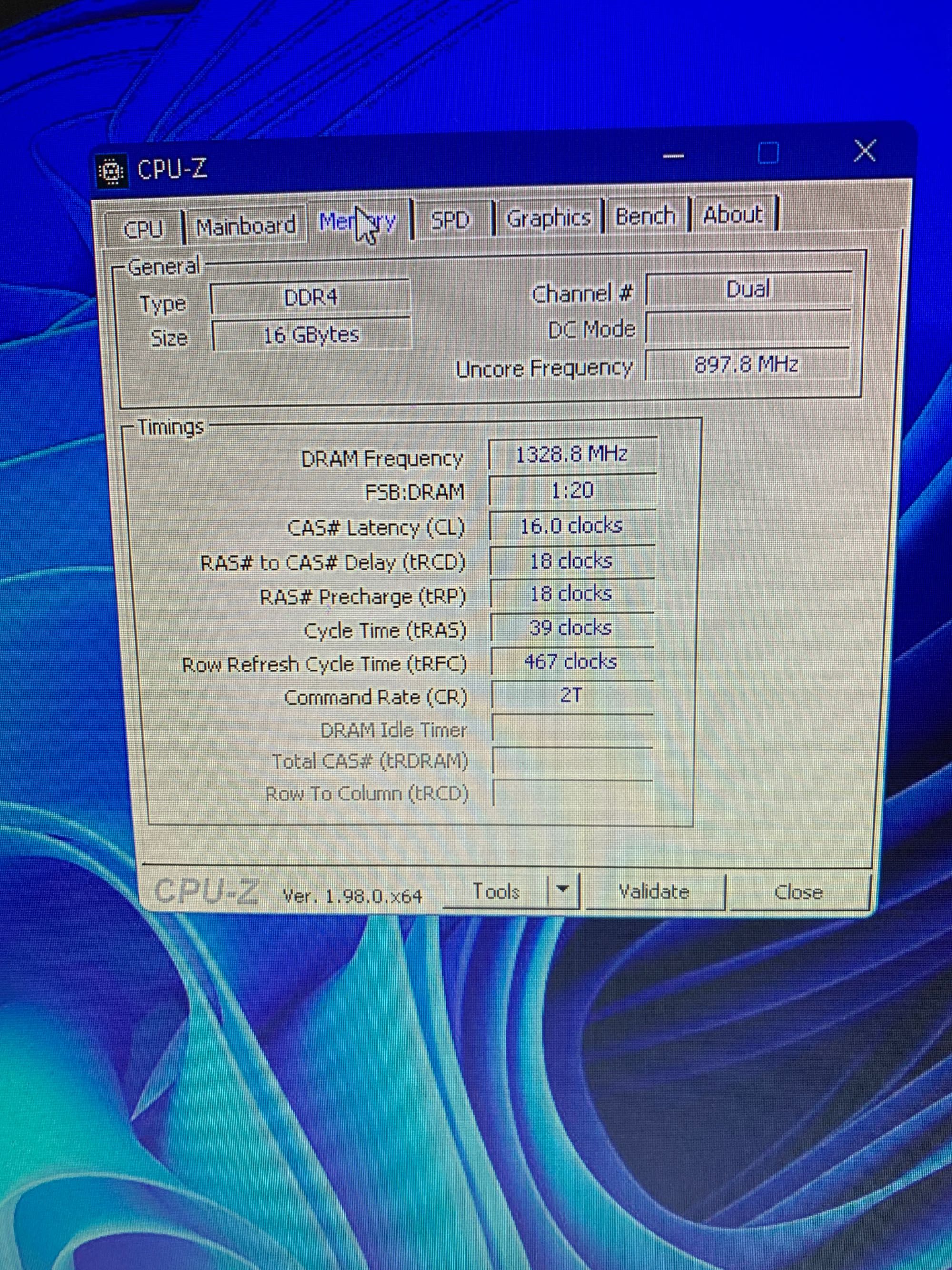The height and width of the screenshot is (1270, 952).
Task: Click the CPU-Z title text in title bar
Action: click(172, 170)
